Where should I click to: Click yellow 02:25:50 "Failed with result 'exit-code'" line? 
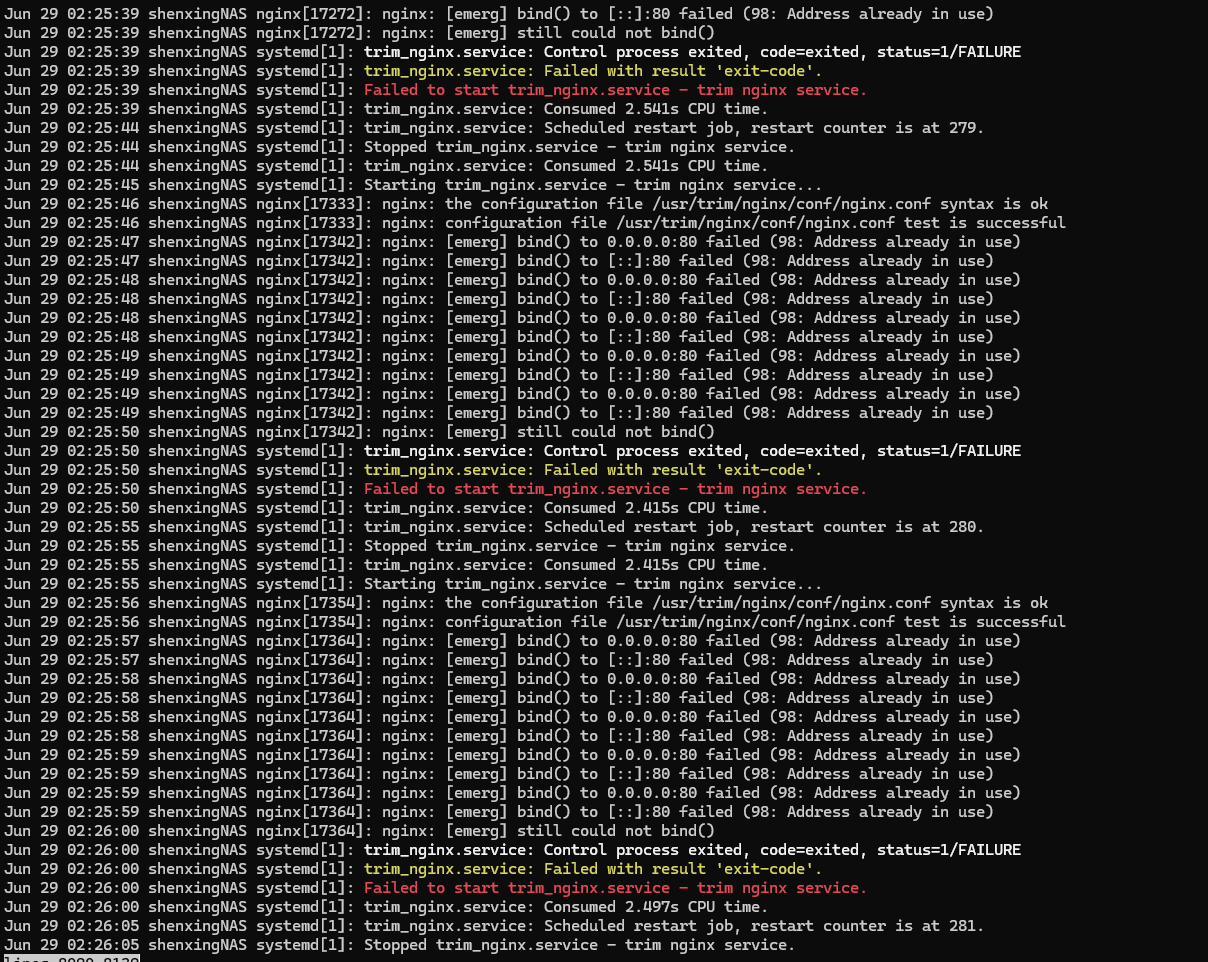[x=413, y=470]
